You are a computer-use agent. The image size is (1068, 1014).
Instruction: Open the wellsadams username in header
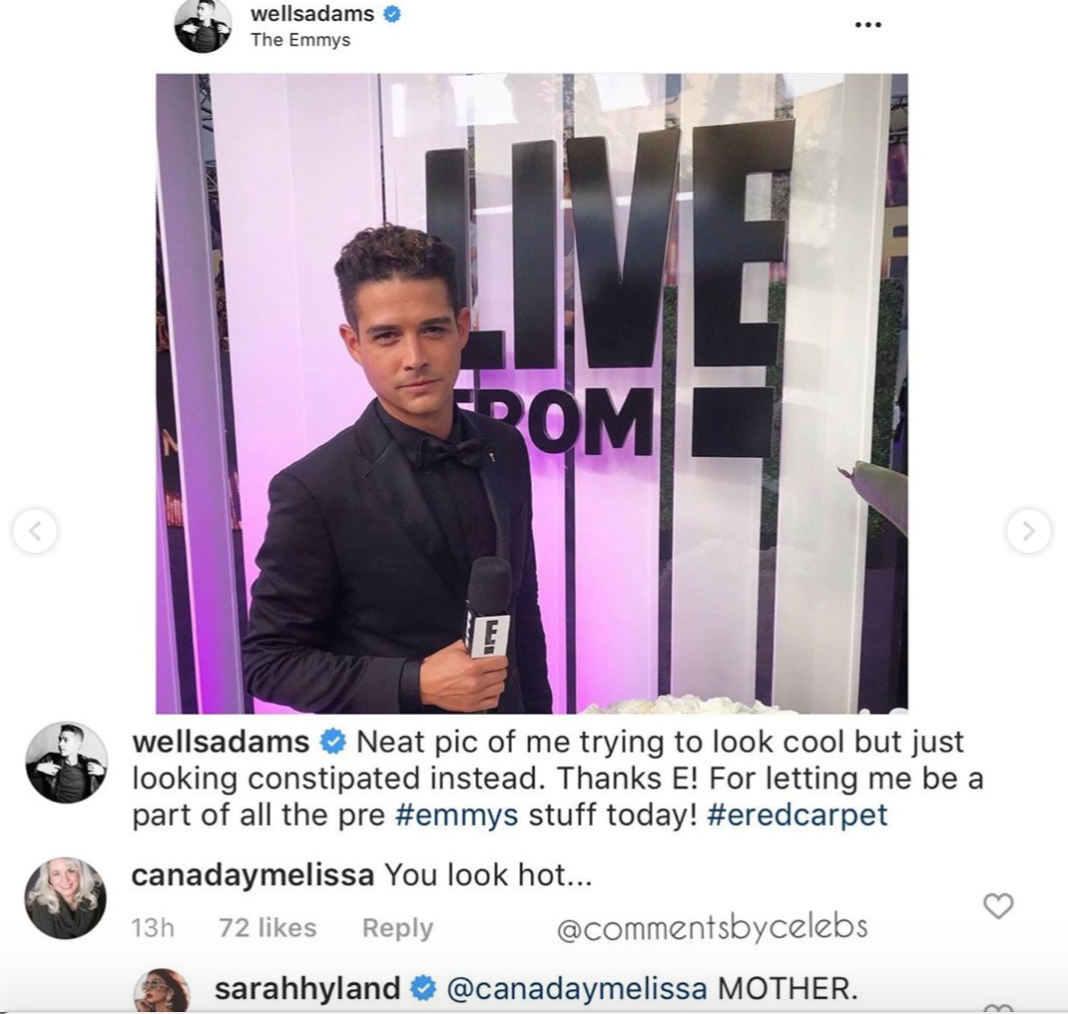coord(312,14)
